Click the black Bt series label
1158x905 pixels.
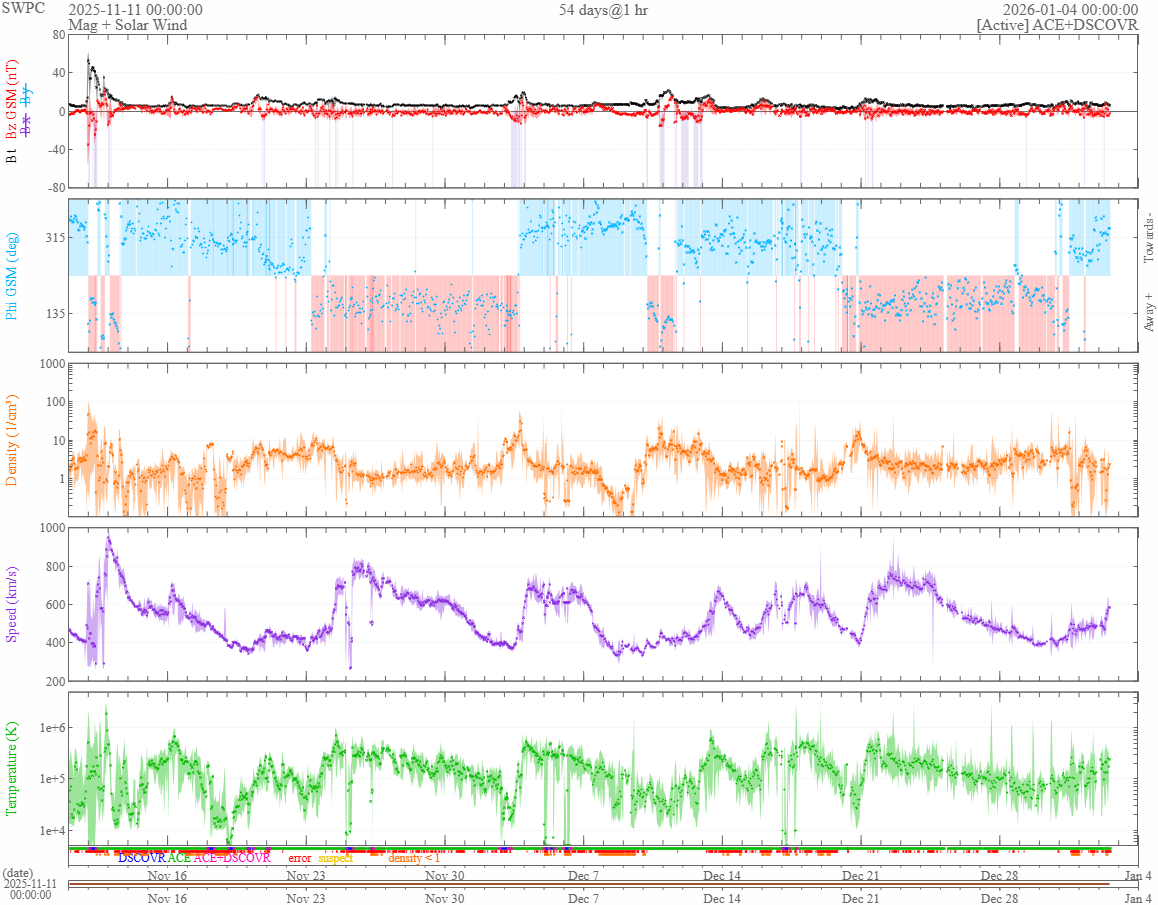pos(13,155)
